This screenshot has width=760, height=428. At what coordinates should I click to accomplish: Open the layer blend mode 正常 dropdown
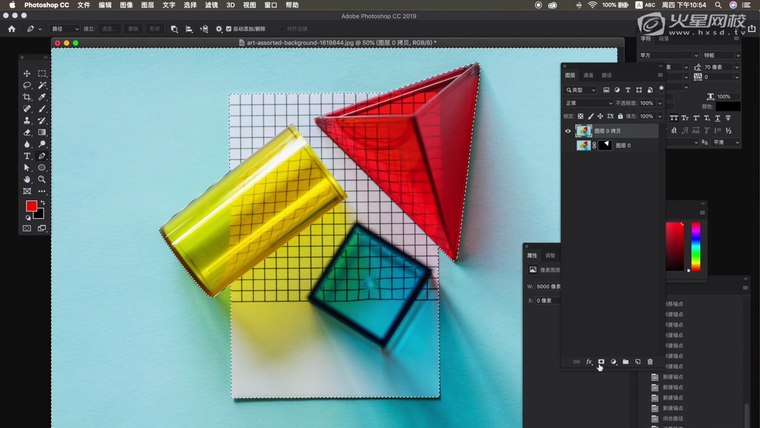[x=588, y=103]
